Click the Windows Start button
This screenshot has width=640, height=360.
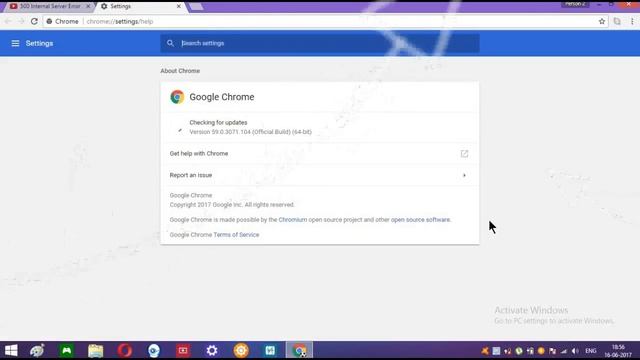click(x=11, y=351)
